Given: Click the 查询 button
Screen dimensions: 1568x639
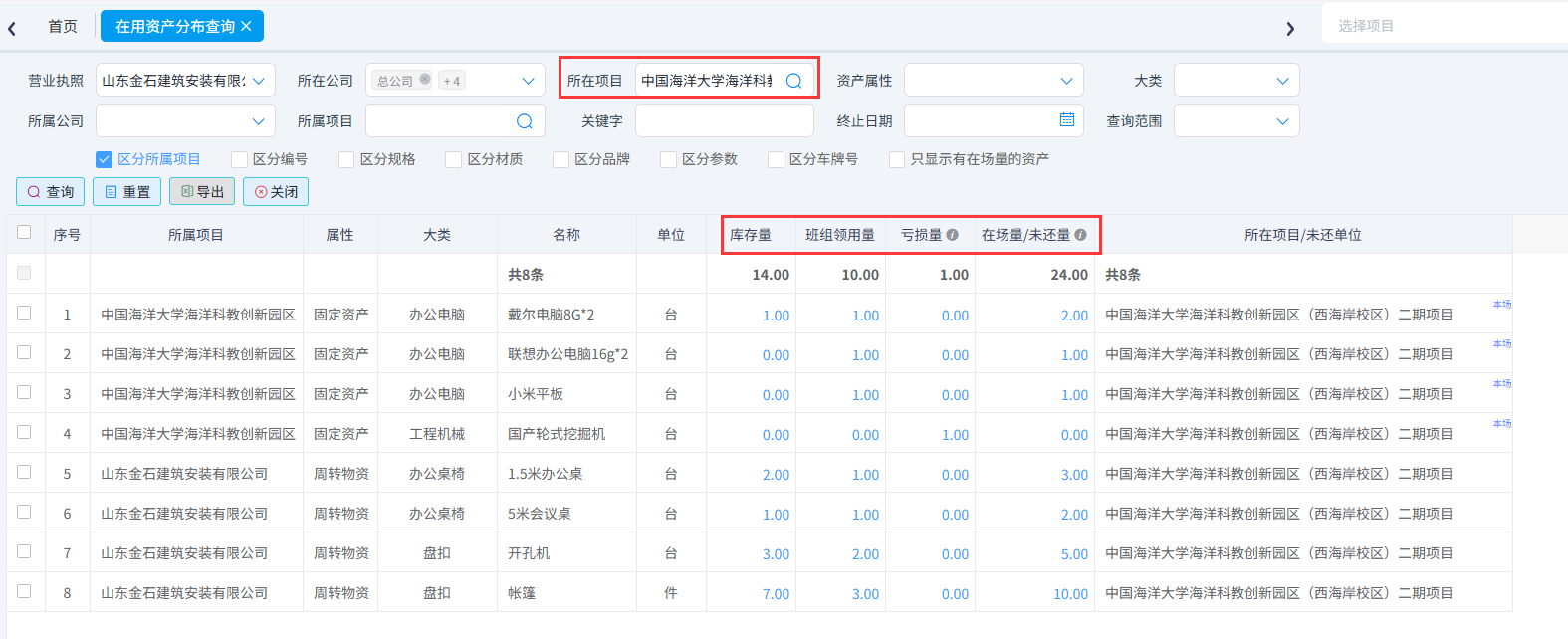Looking at the screenshot, I should coord(50,192).
